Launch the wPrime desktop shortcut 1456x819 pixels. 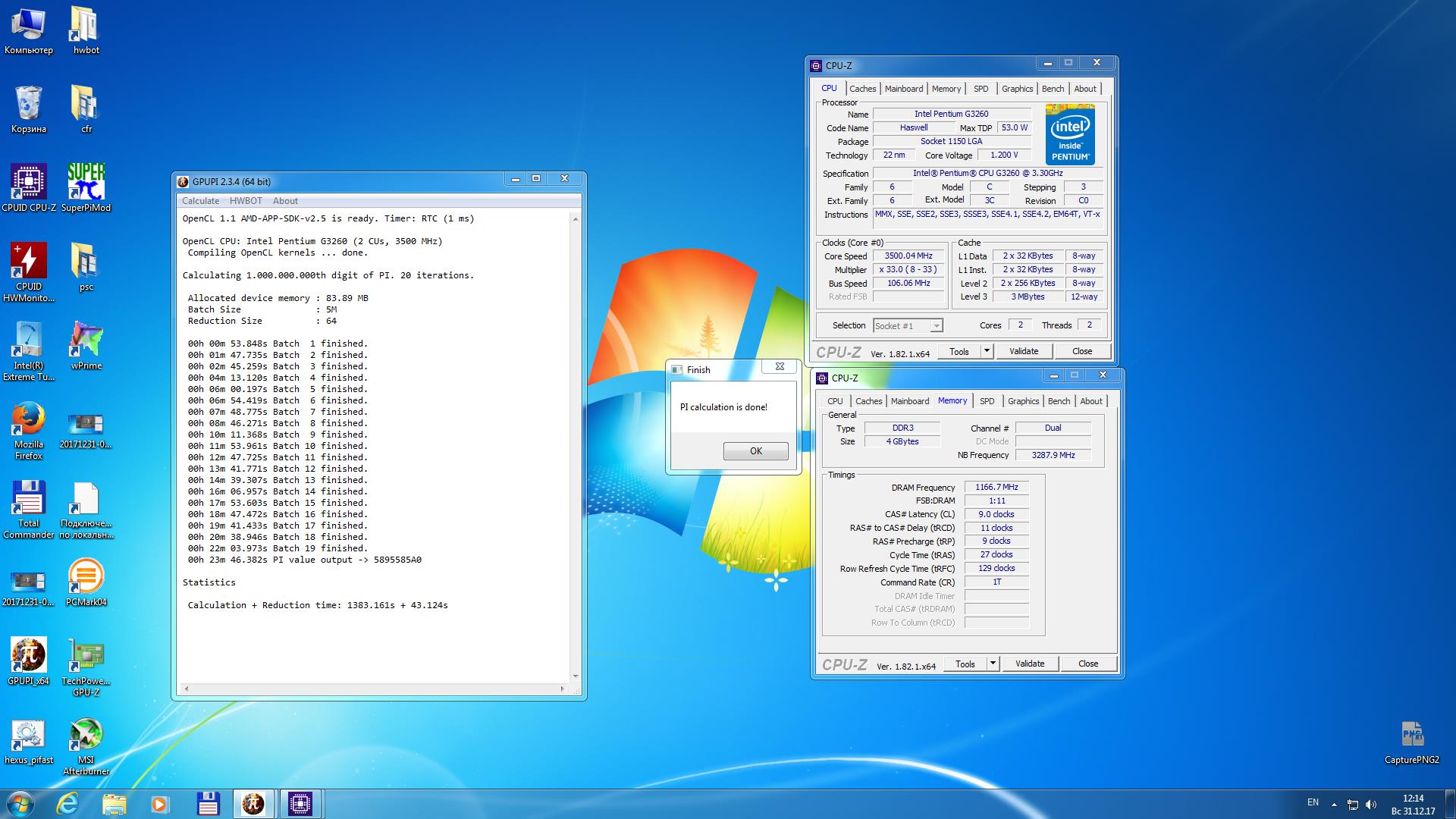click(86, 346)
